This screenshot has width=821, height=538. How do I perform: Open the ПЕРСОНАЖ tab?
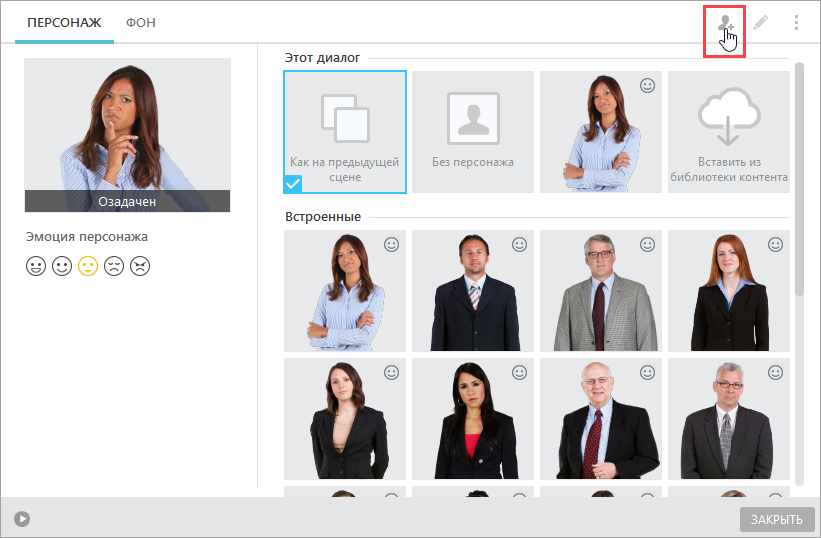click(64, 23)
